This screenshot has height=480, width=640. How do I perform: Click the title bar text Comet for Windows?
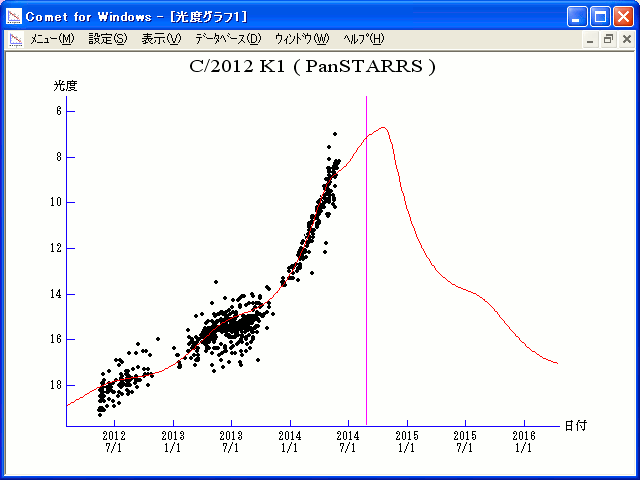pyautogui.click(x=88, y=17)
